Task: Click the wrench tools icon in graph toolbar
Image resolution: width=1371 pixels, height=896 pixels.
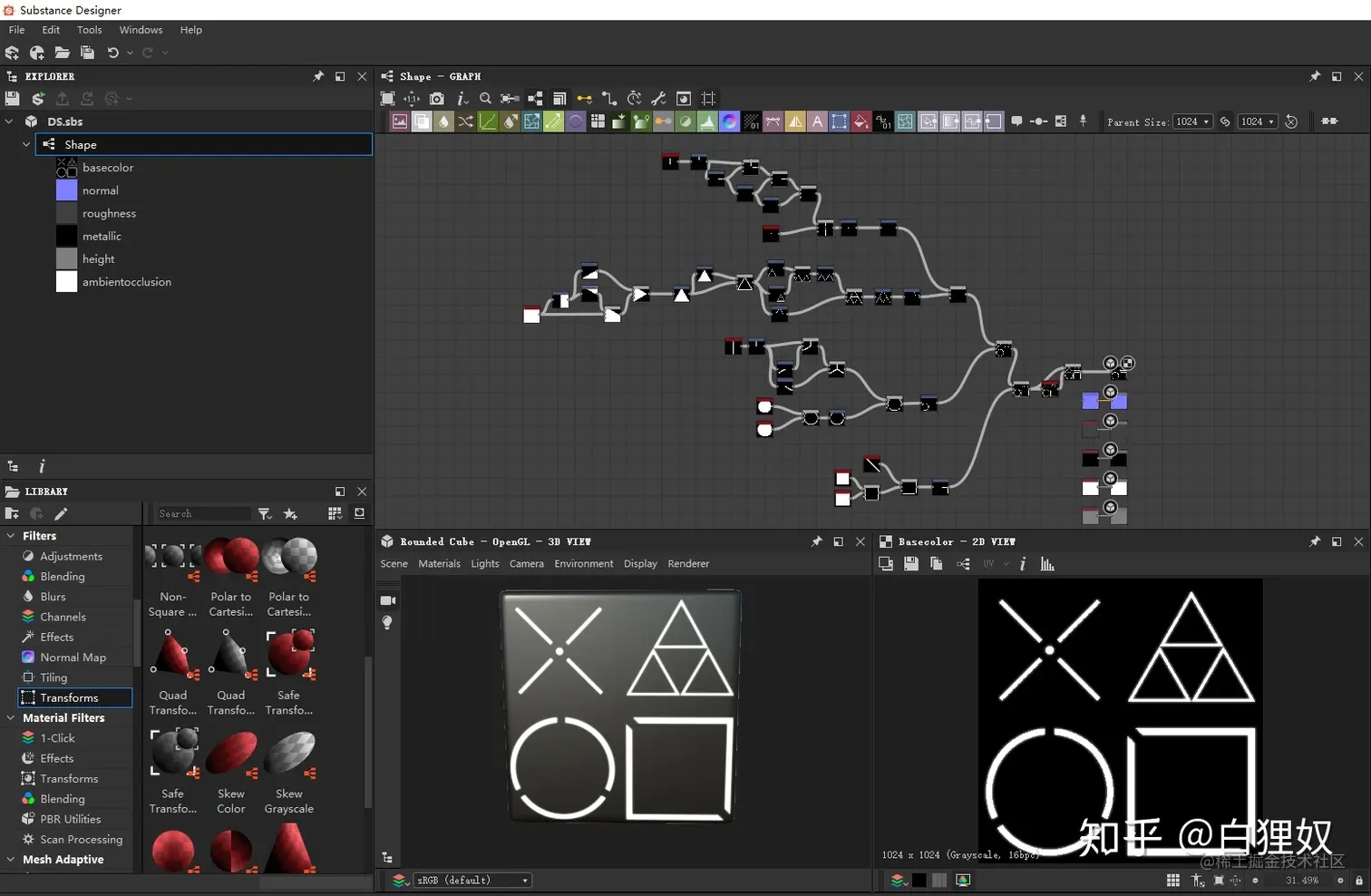Action: 658,98
